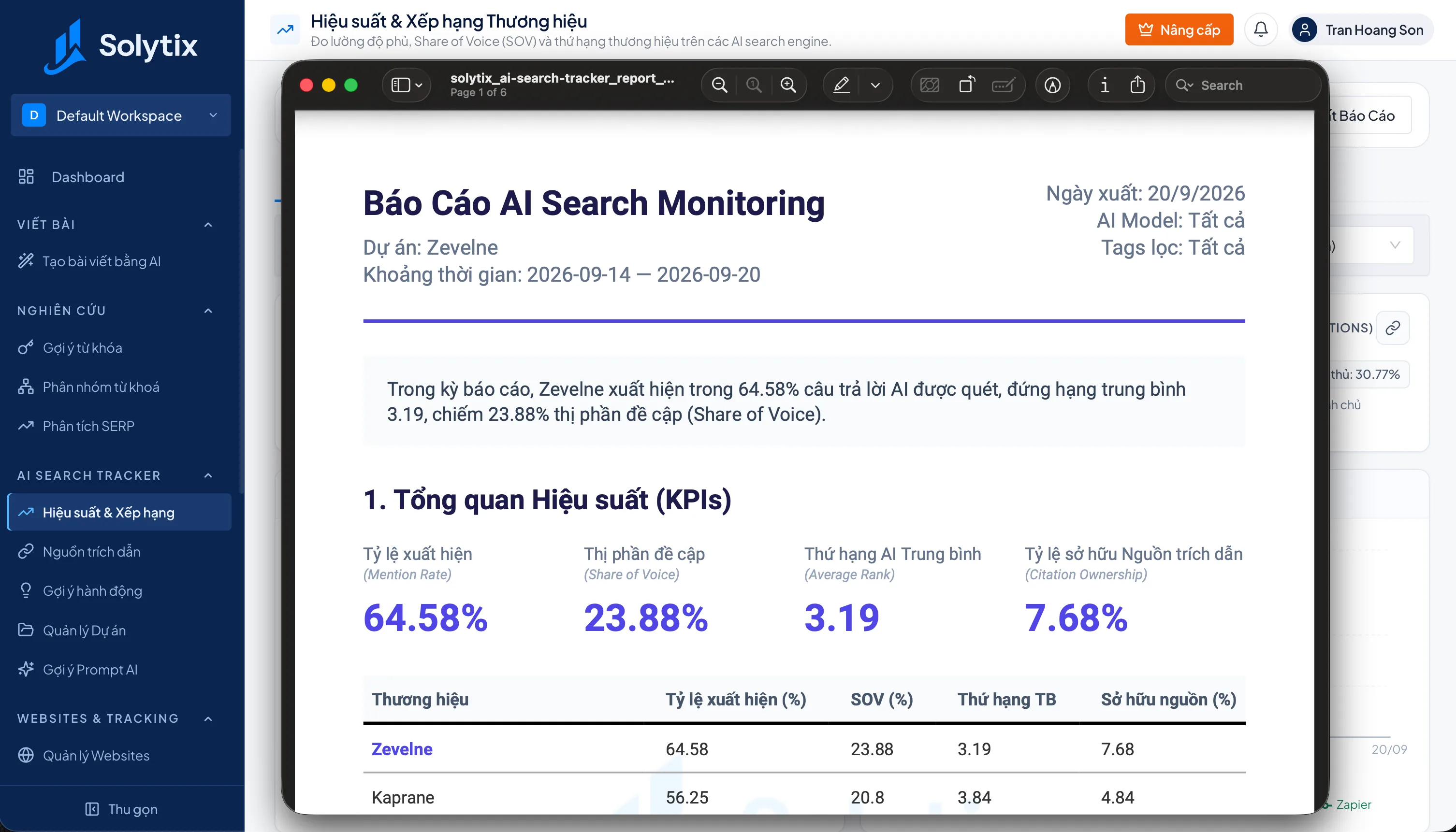Click the Thứ hạng TB column header
Viewport: 1456px width, 832px height.
tap(1007, 700)
